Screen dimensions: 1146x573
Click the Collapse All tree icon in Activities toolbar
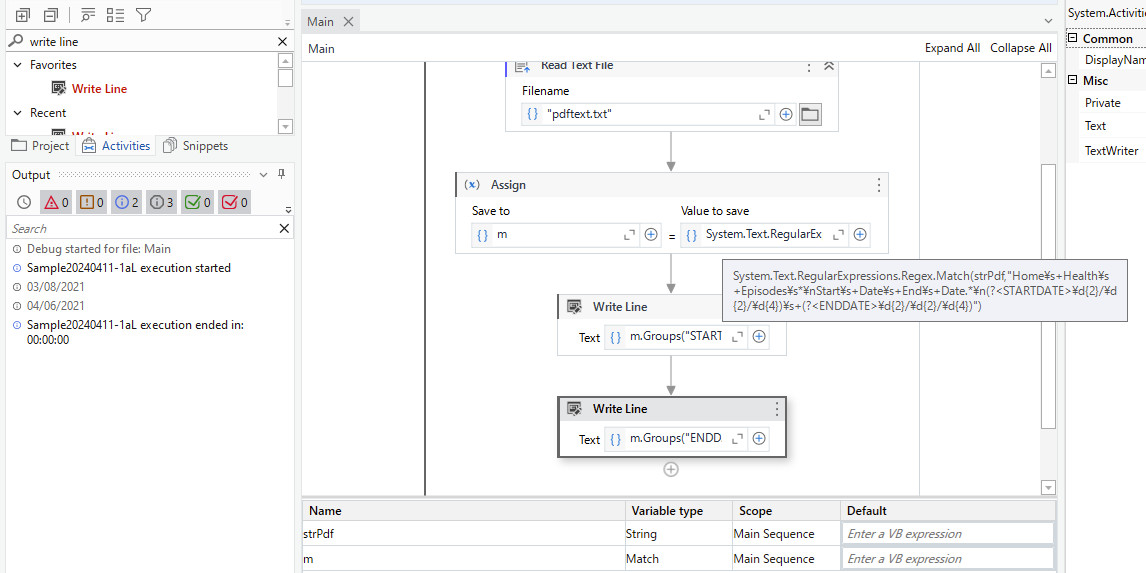(50, 15)
